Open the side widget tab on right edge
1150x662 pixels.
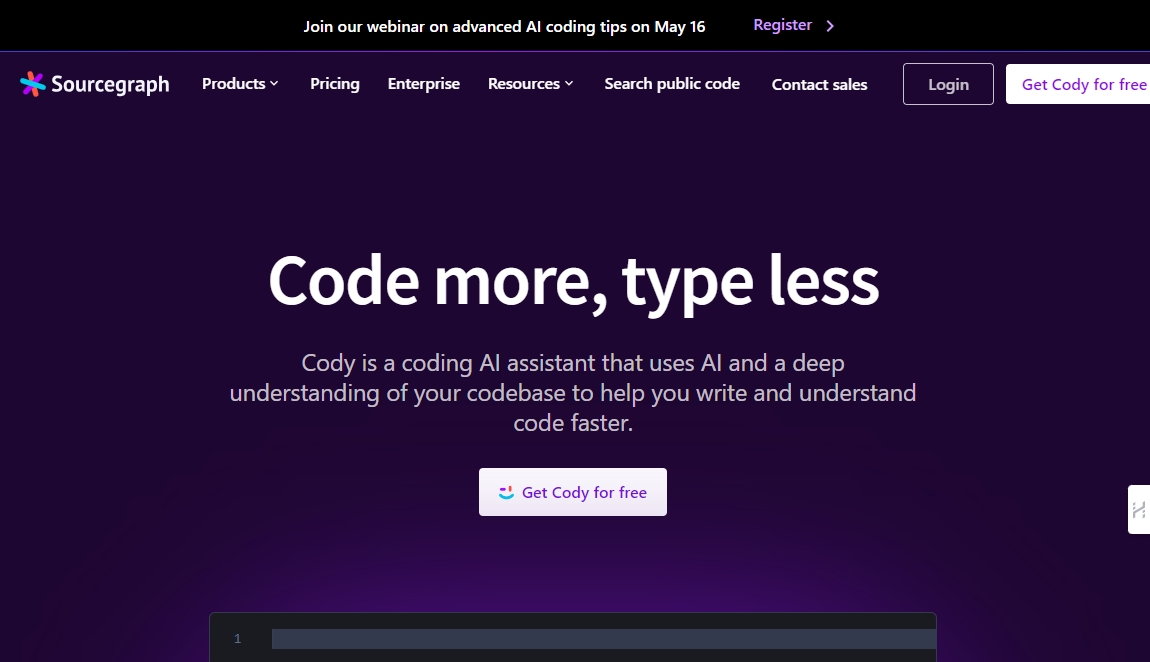click(x=1139, y=510)
